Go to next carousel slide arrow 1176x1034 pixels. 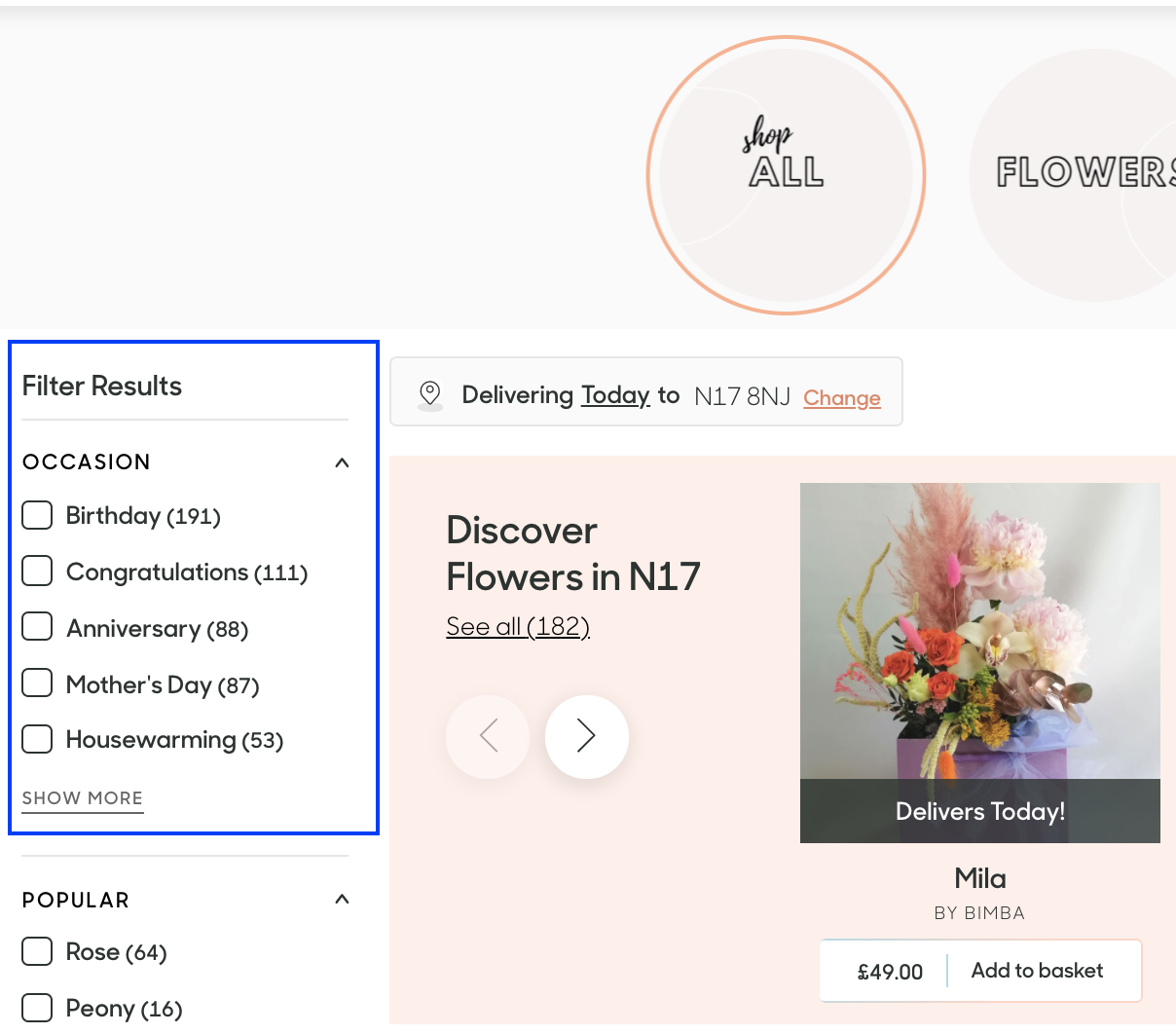point(586,736)
